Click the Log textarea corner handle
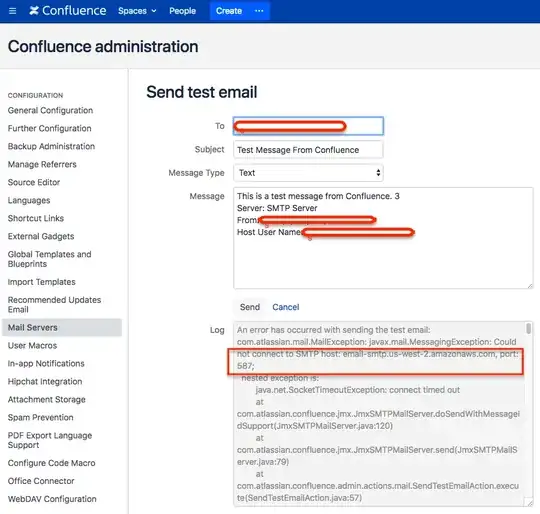 point(529,502)
